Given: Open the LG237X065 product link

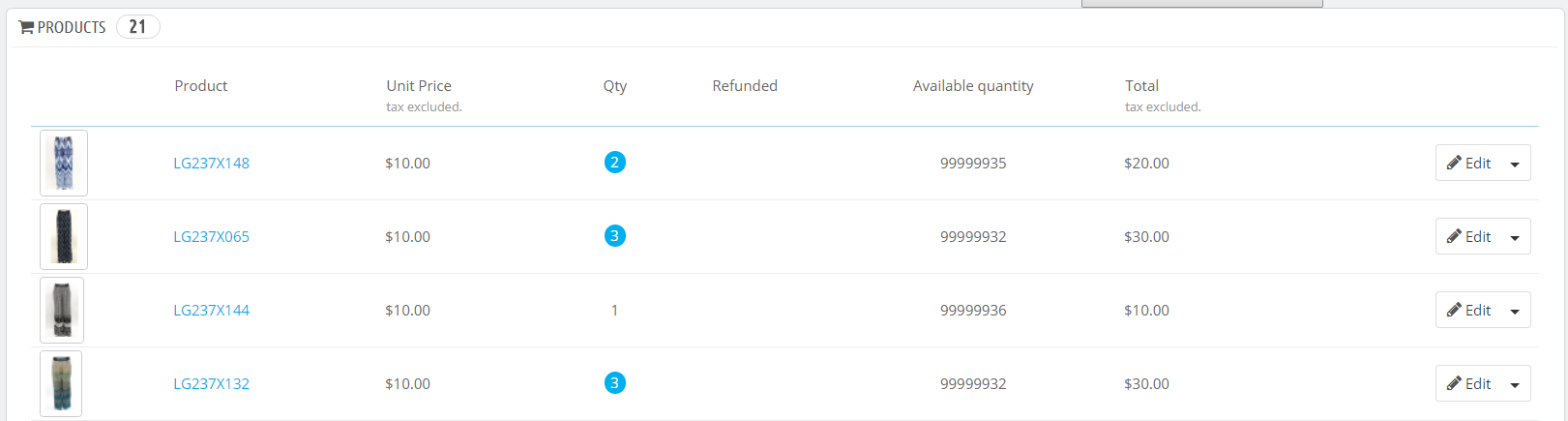Looking at the screenshot, I should [211, 236].
